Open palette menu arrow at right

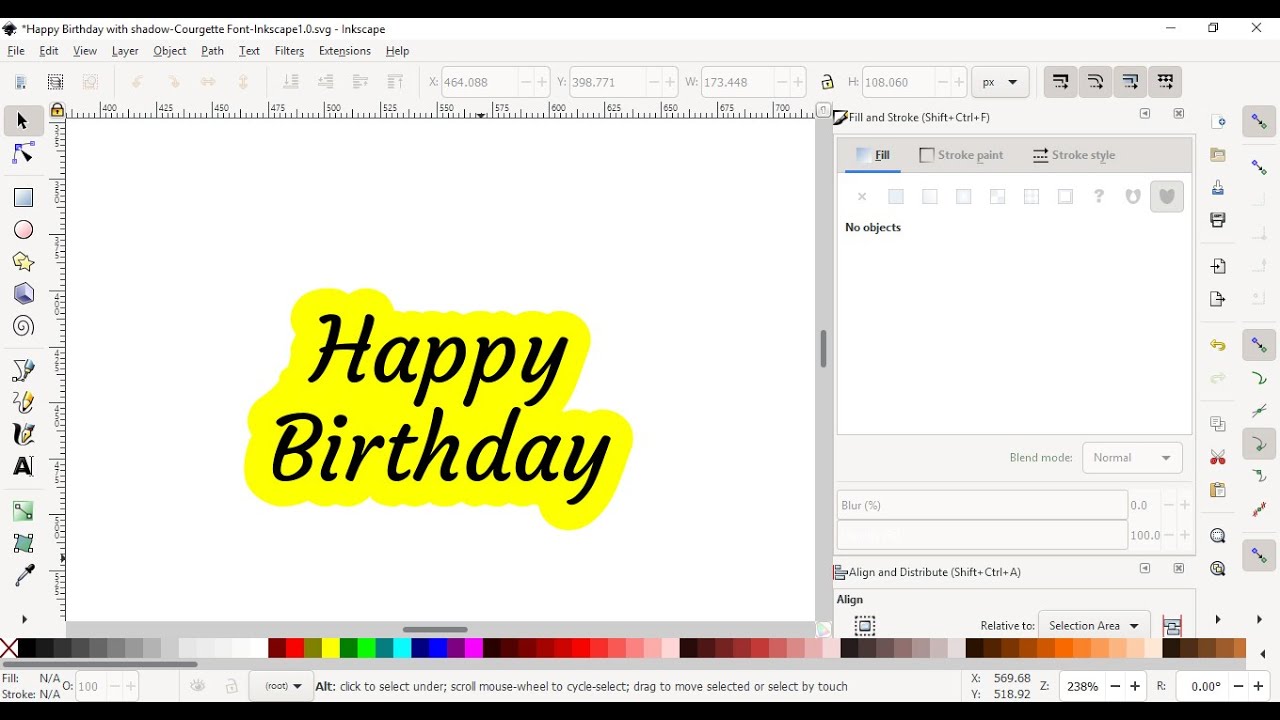[1263, 654]
